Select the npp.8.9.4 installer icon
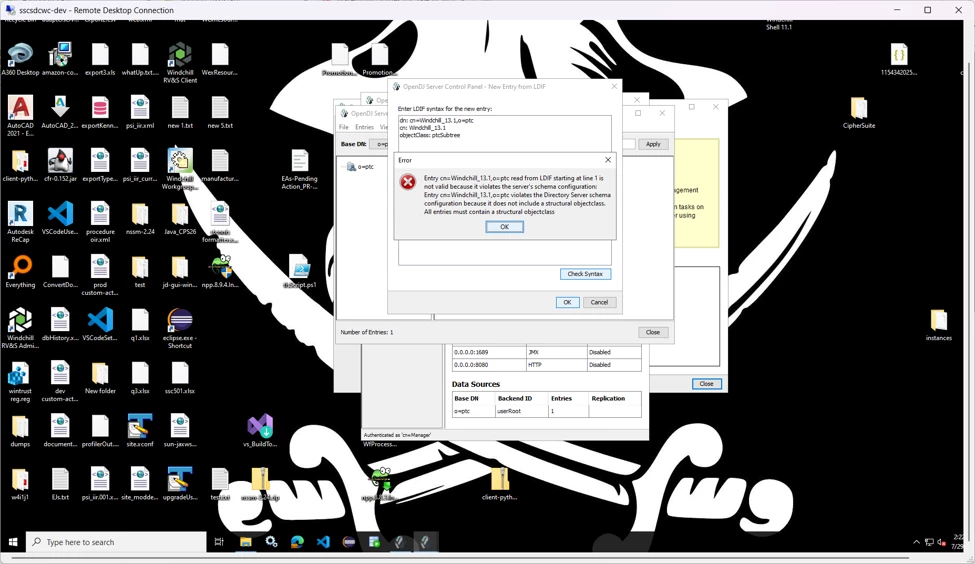This screenshot has width=975, height=564. coord(220,272)
